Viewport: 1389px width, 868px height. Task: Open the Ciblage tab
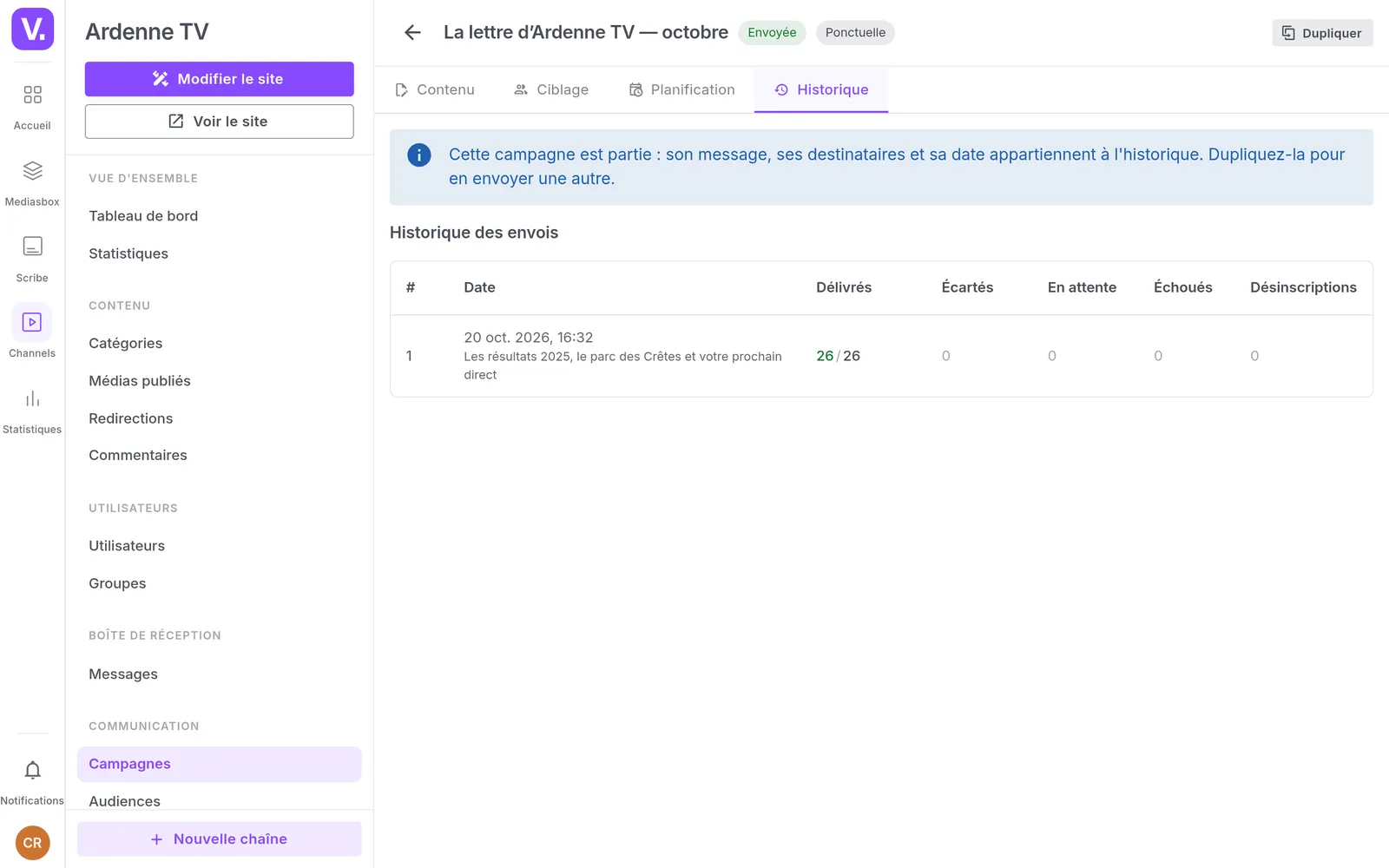551,89
